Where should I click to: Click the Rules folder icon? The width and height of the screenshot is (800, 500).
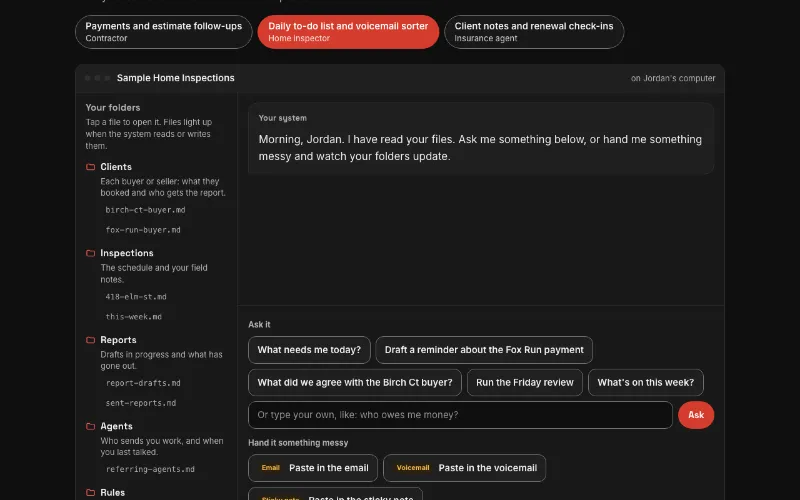click(90, 492)
